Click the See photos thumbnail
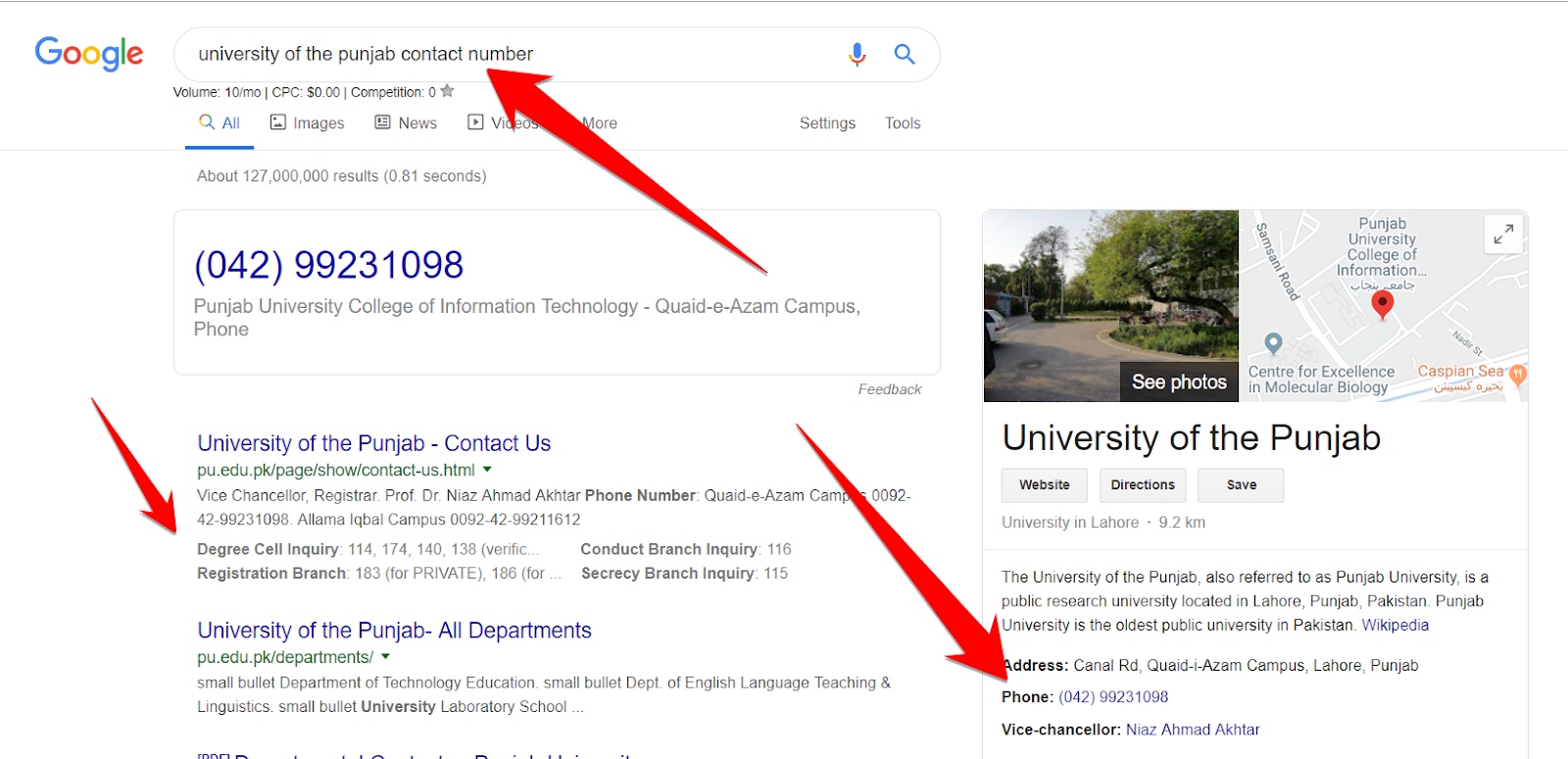This screenshot has height=759, width=1568. (x=1178, y=381)
